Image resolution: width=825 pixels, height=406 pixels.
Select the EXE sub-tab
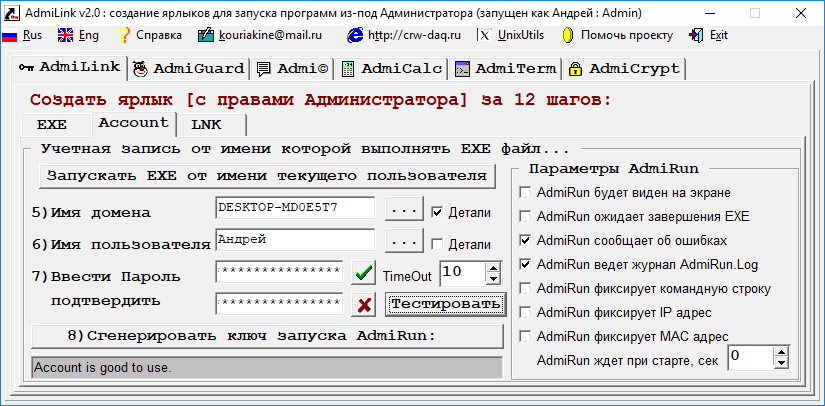pyautogui.click(x=56, y=125)
